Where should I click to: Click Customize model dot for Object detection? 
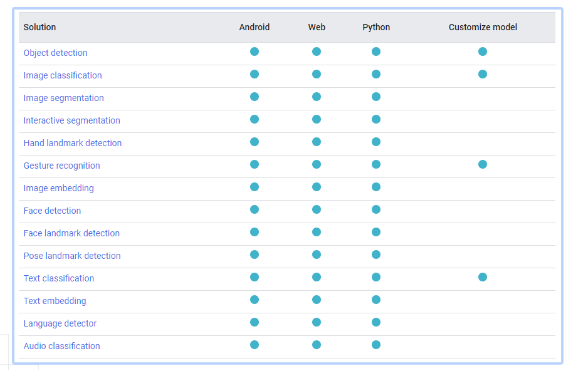(483, 52)
